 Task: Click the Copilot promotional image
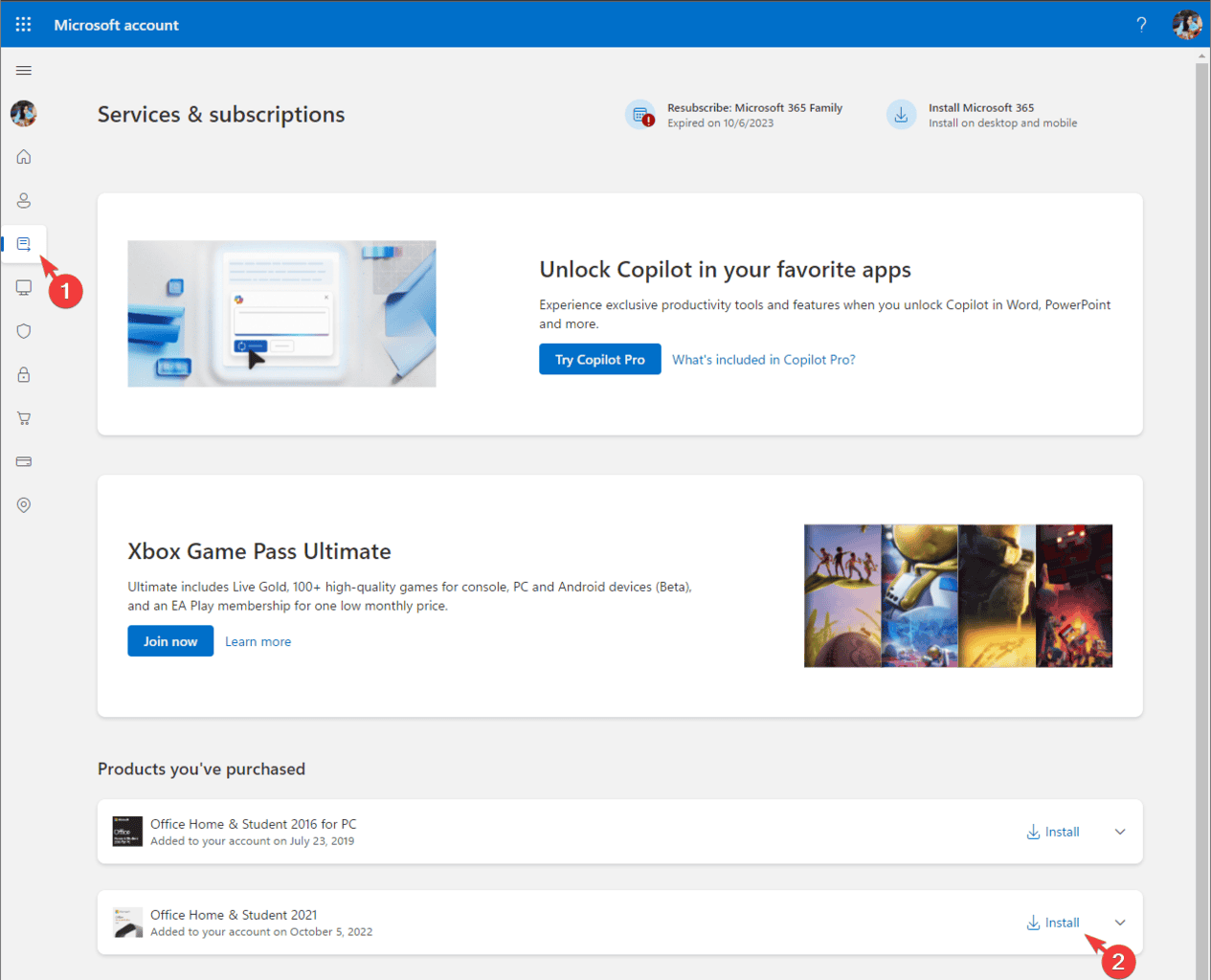point(281,314)
